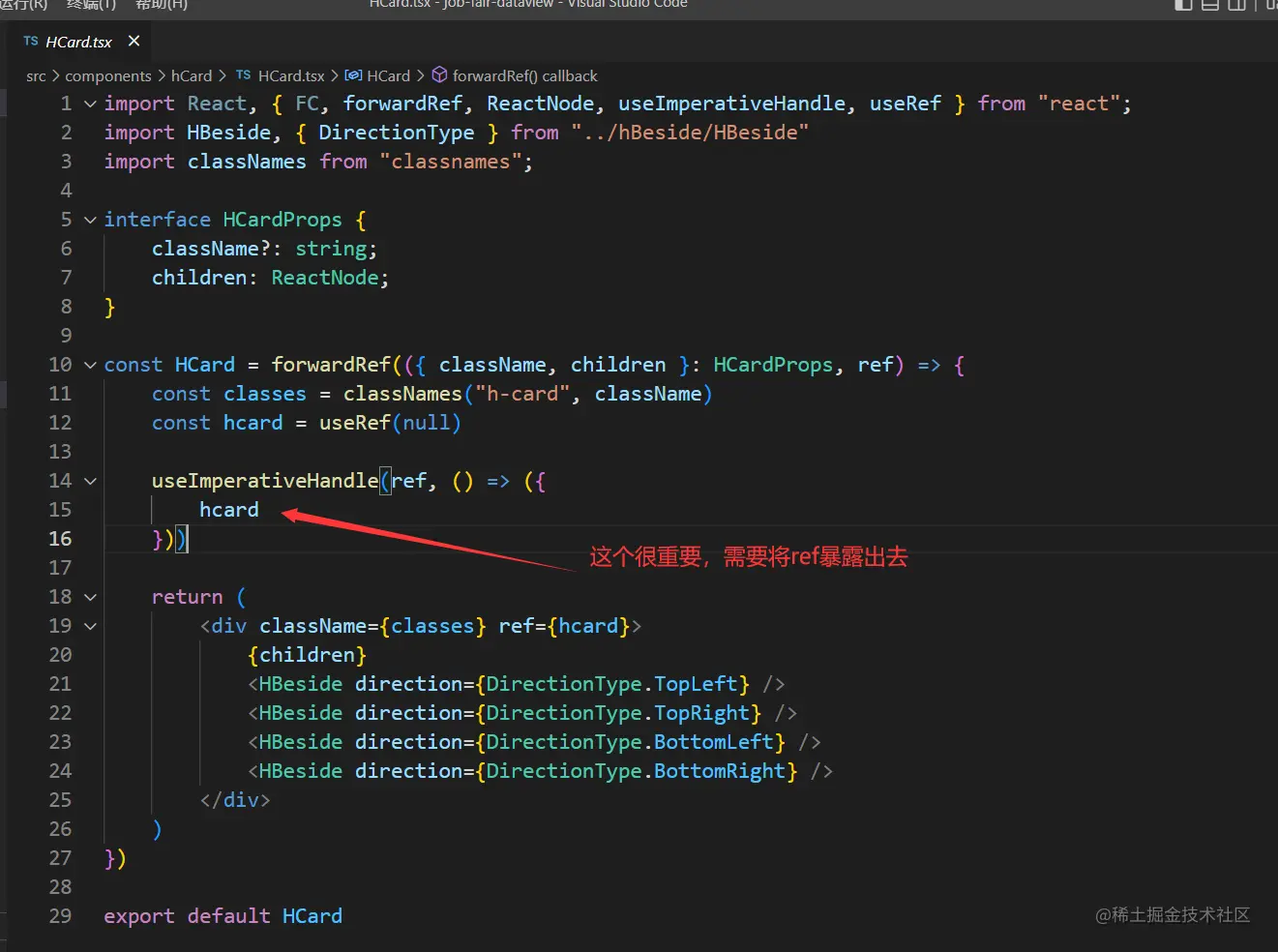Select line number 29 in the gutter

(x=60, y=916)
